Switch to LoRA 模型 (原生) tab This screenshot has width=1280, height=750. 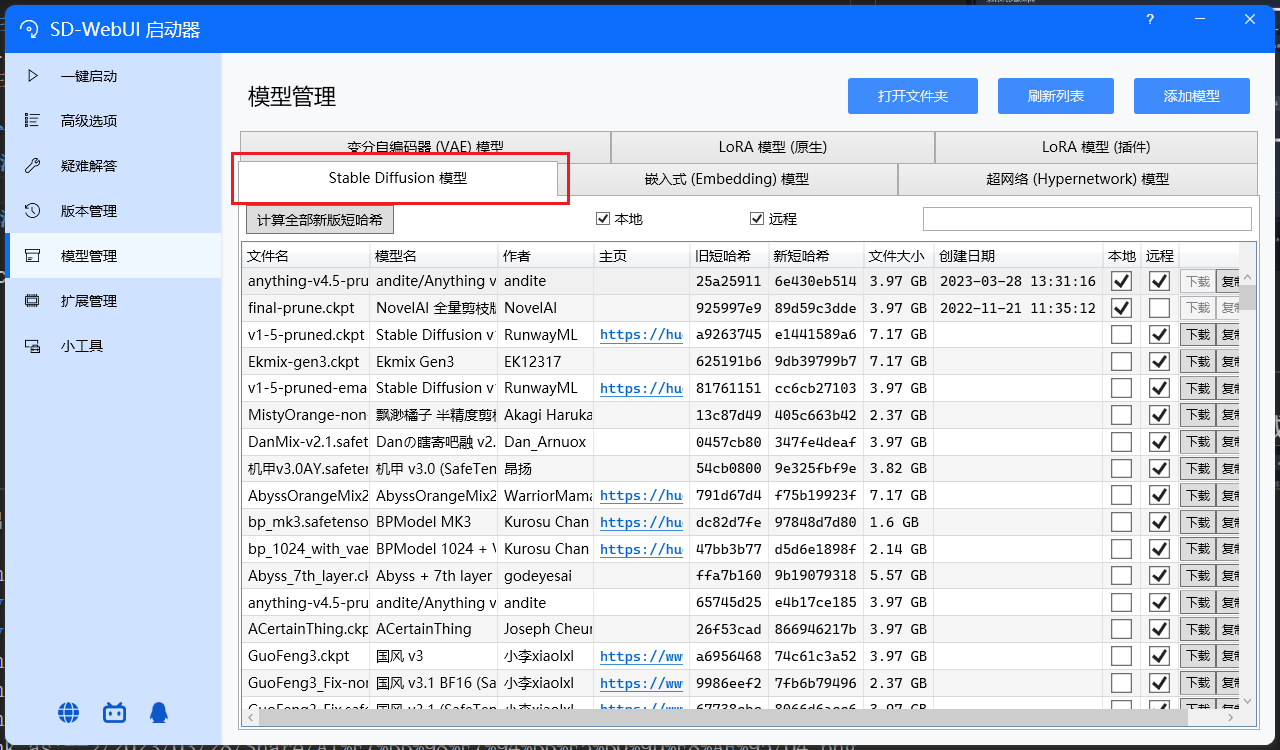pyautogui.click(x=773, y=147)
